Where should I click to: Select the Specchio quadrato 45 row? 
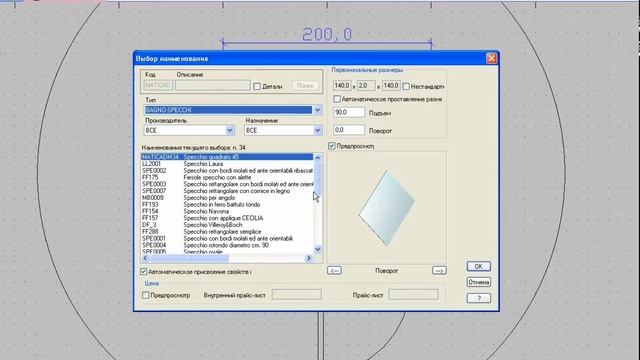tap(227, 157)
